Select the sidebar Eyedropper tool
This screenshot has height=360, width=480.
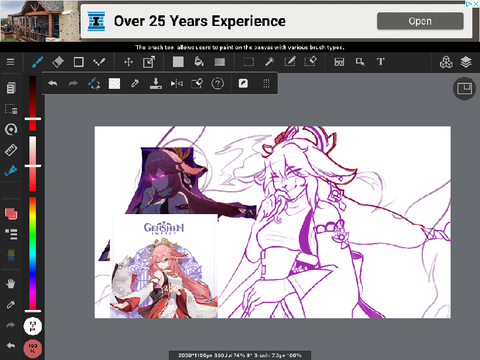[x=11, y=304]
